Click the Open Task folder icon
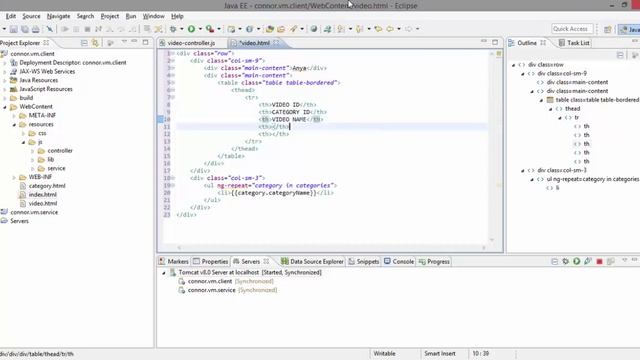640x360 pixels. [281, 29]
